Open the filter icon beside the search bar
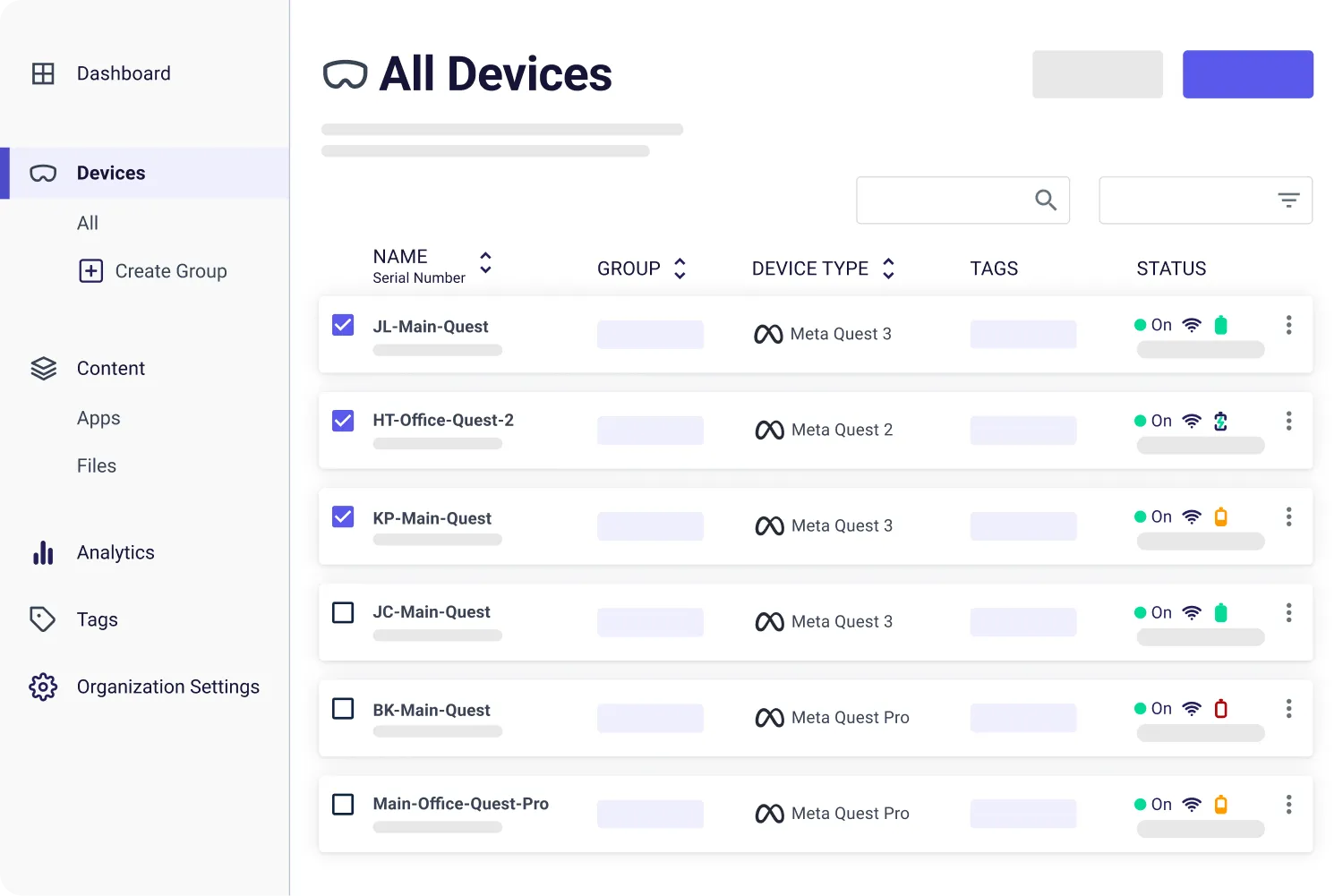 point(1288,200)
